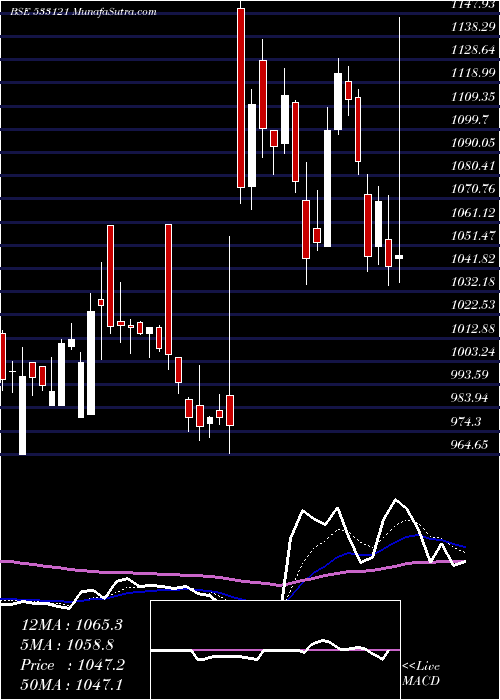This screenshot has height=700, width=500.
Task: Click the 1032.18 price axis label
Action: coord(473,283)
